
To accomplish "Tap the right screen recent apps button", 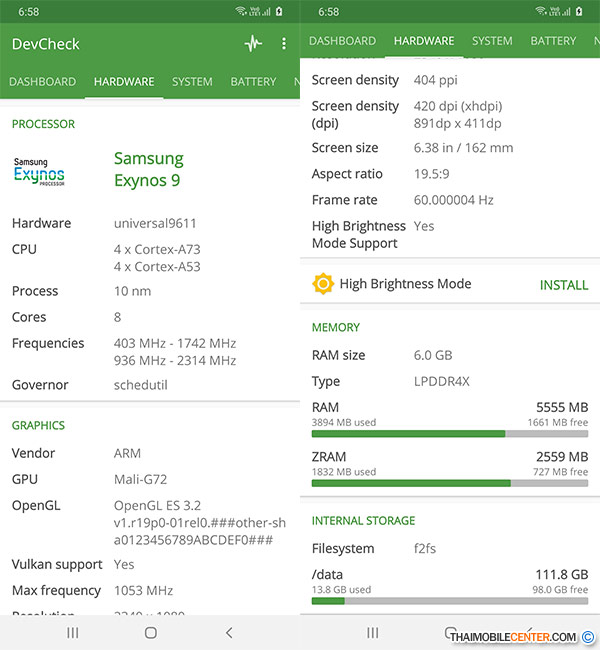I will point(372,633).
